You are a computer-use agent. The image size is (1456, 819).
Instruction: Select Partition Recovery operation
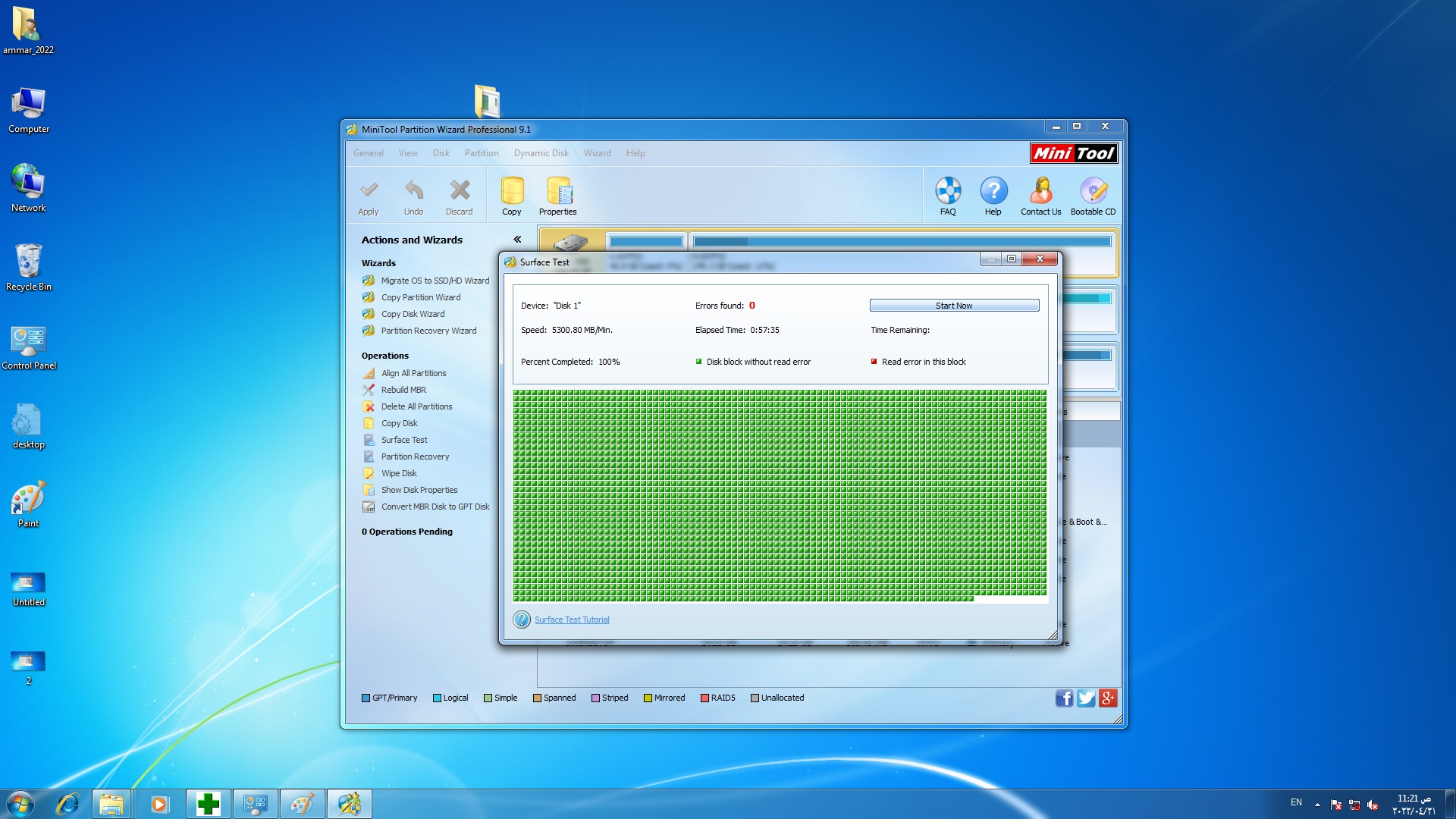406,457
